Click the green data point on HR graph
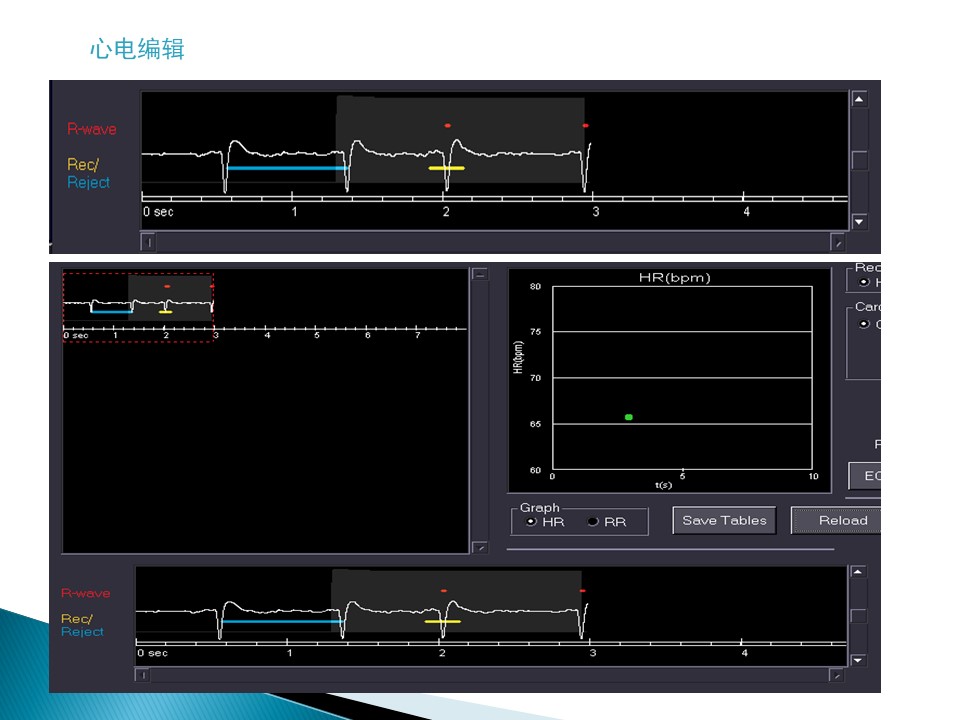The height and width of the screenshot is (720, 960). click(628, 416)
